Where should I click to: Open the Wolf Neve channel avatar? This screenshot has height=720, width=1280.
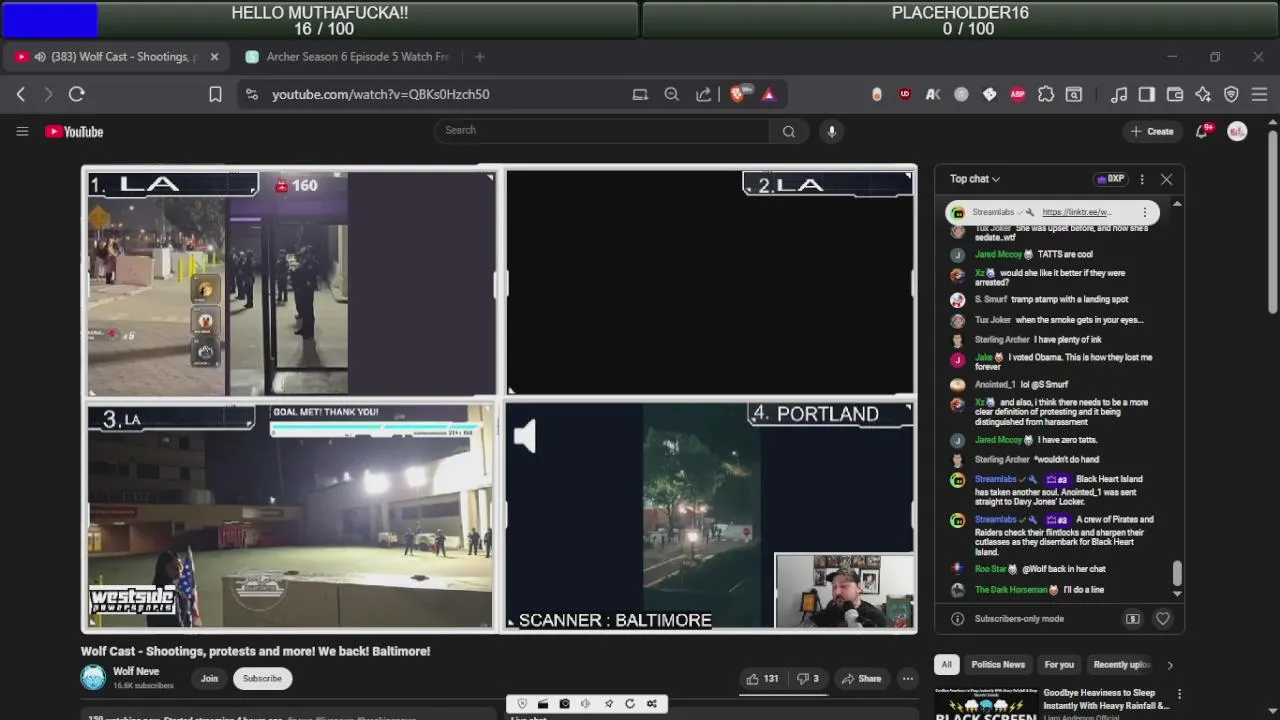[93, 678]
